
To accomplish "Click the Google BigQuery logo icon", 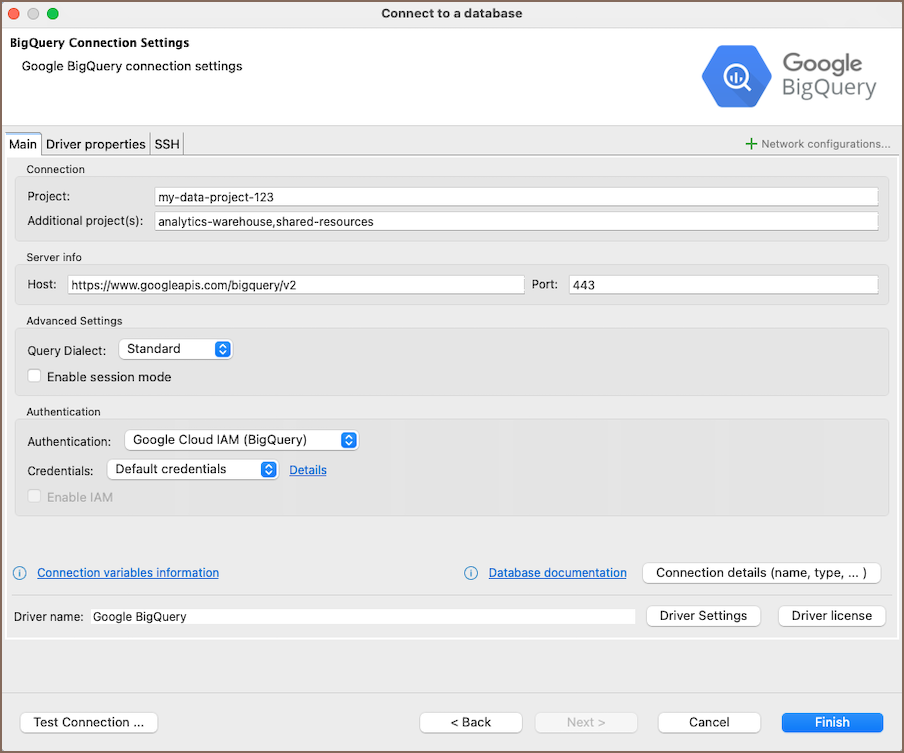I will point(738,76).
